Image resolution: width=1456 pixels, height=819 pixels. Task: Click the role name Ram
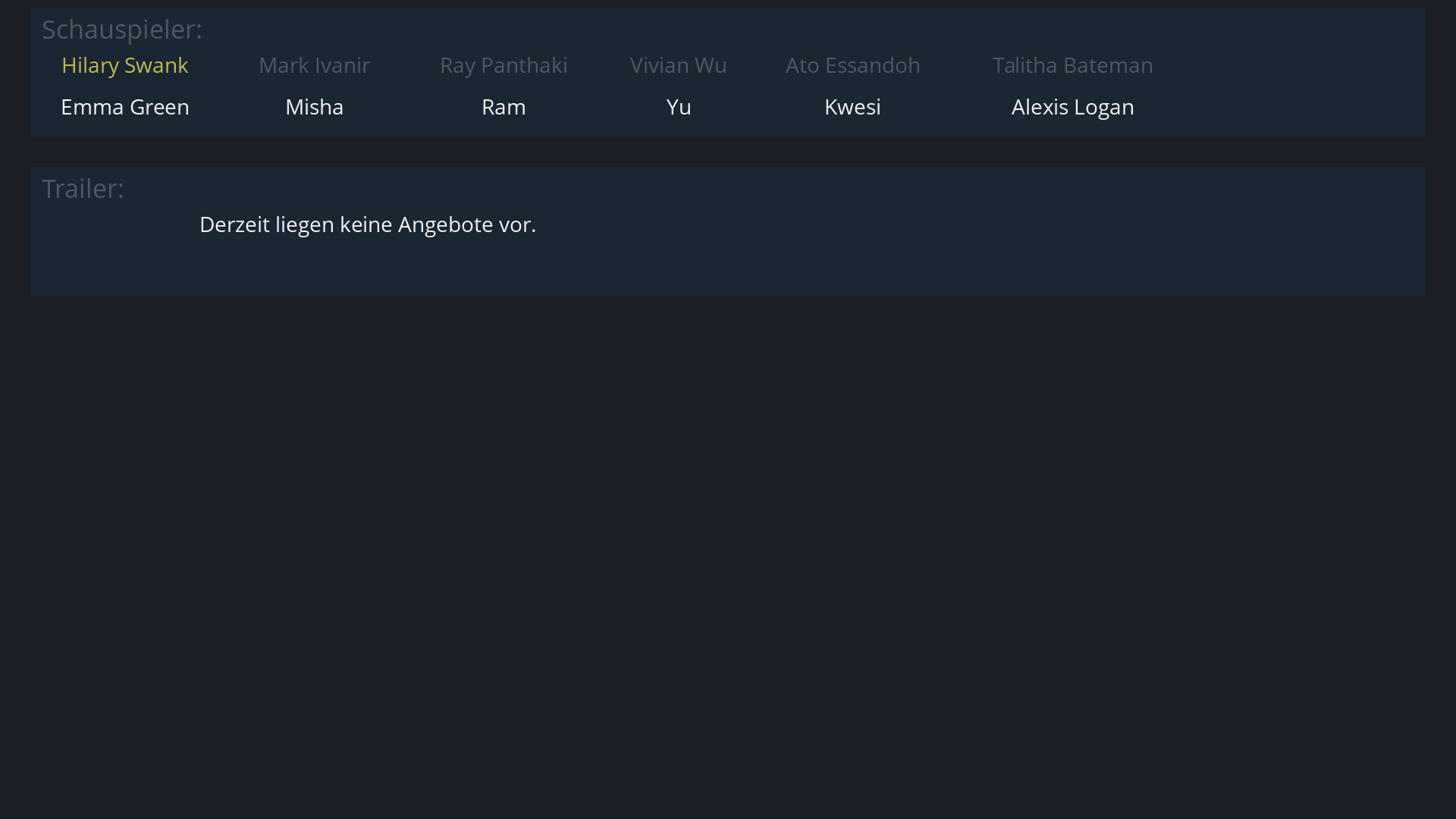(504, 107)
